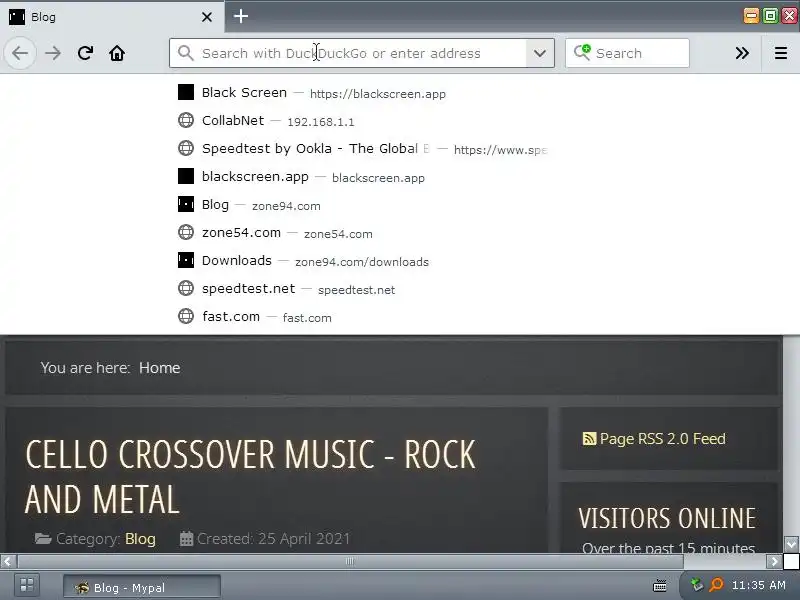Open the hamburger application menu
800x600 pixels.
pyautogui.click(x=781, y=53)
